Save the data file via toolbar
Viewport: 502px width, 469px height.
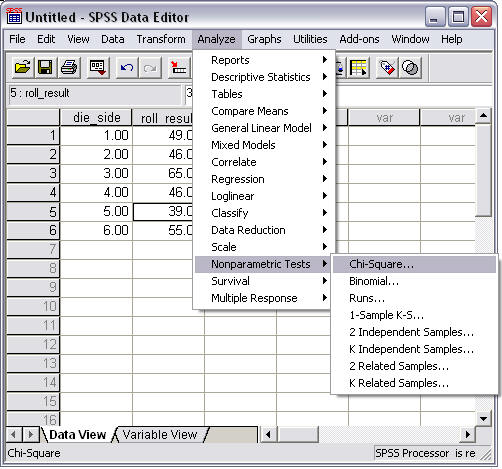[x=46, y=68]
